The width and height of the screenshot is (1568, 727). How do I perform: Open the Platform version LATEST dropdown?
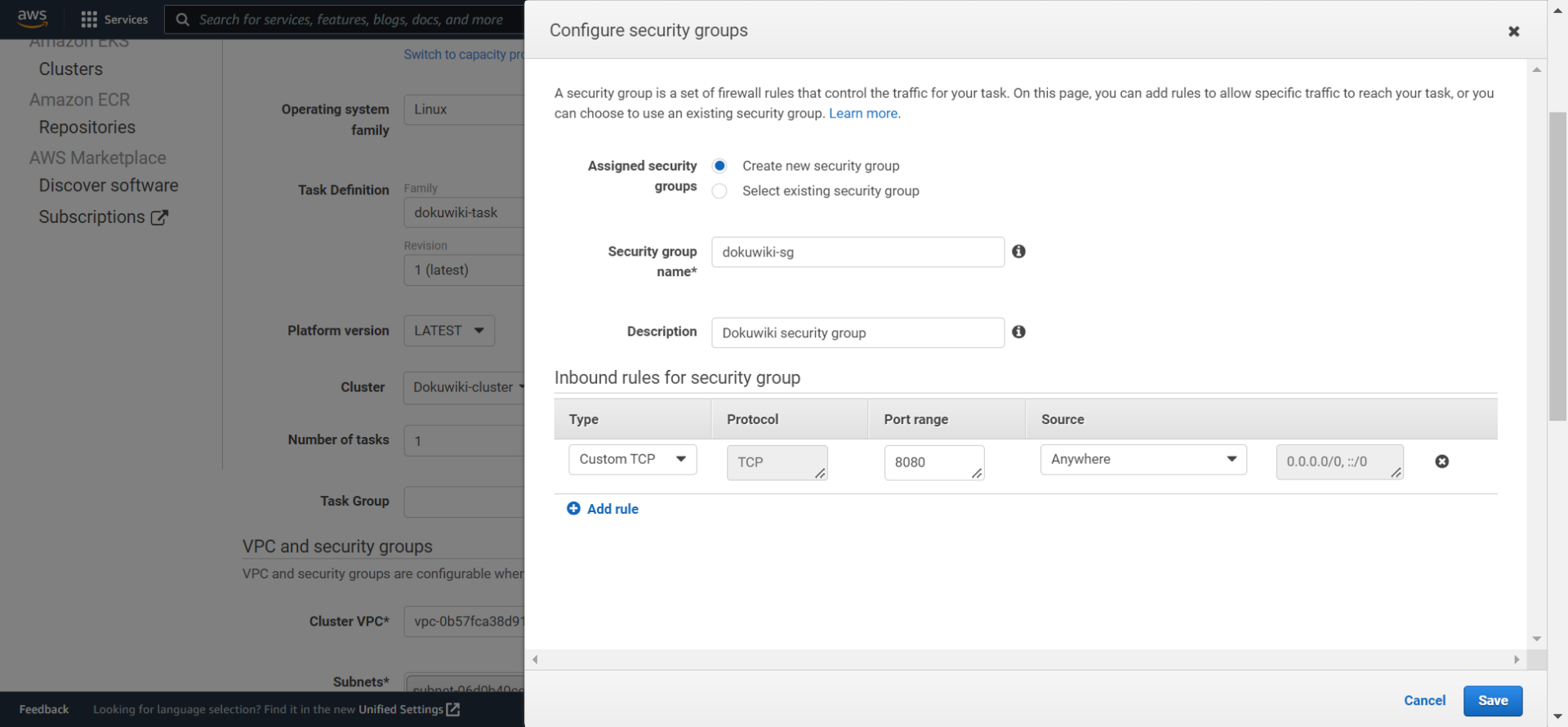449,331
